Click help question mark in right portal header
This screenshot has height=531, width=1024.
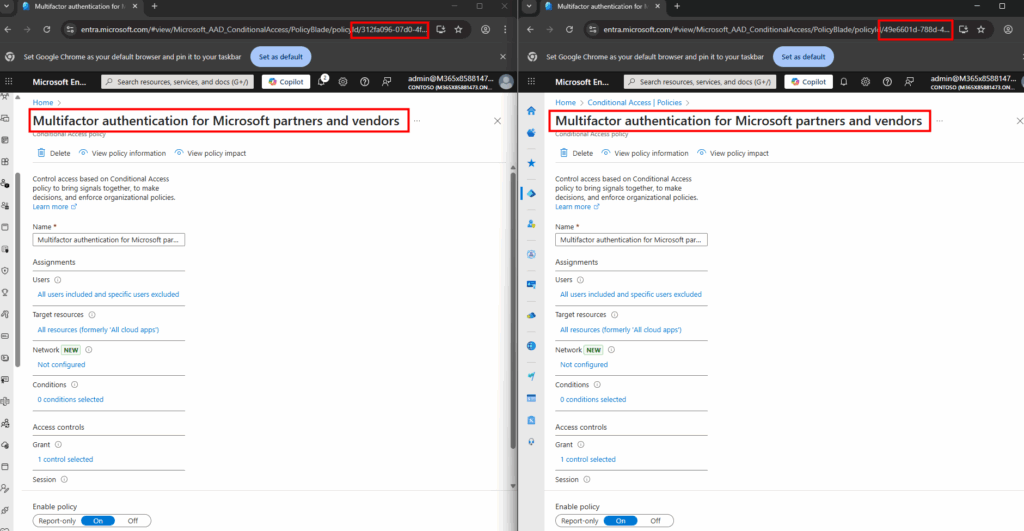tap(888, 81)
